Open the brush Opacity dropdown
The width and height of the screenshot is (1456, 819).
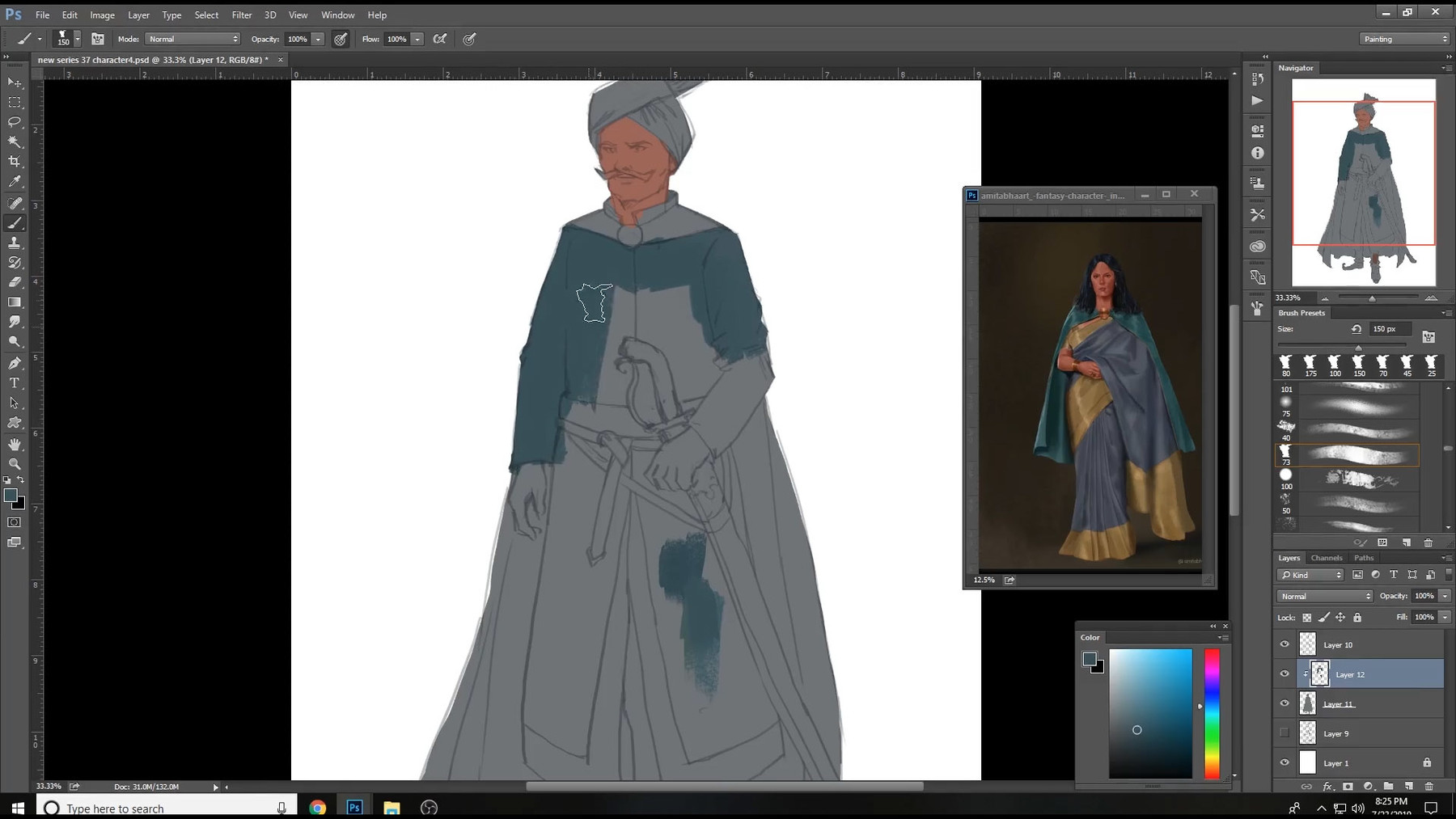pyautogui.click(x=318, y=38)
